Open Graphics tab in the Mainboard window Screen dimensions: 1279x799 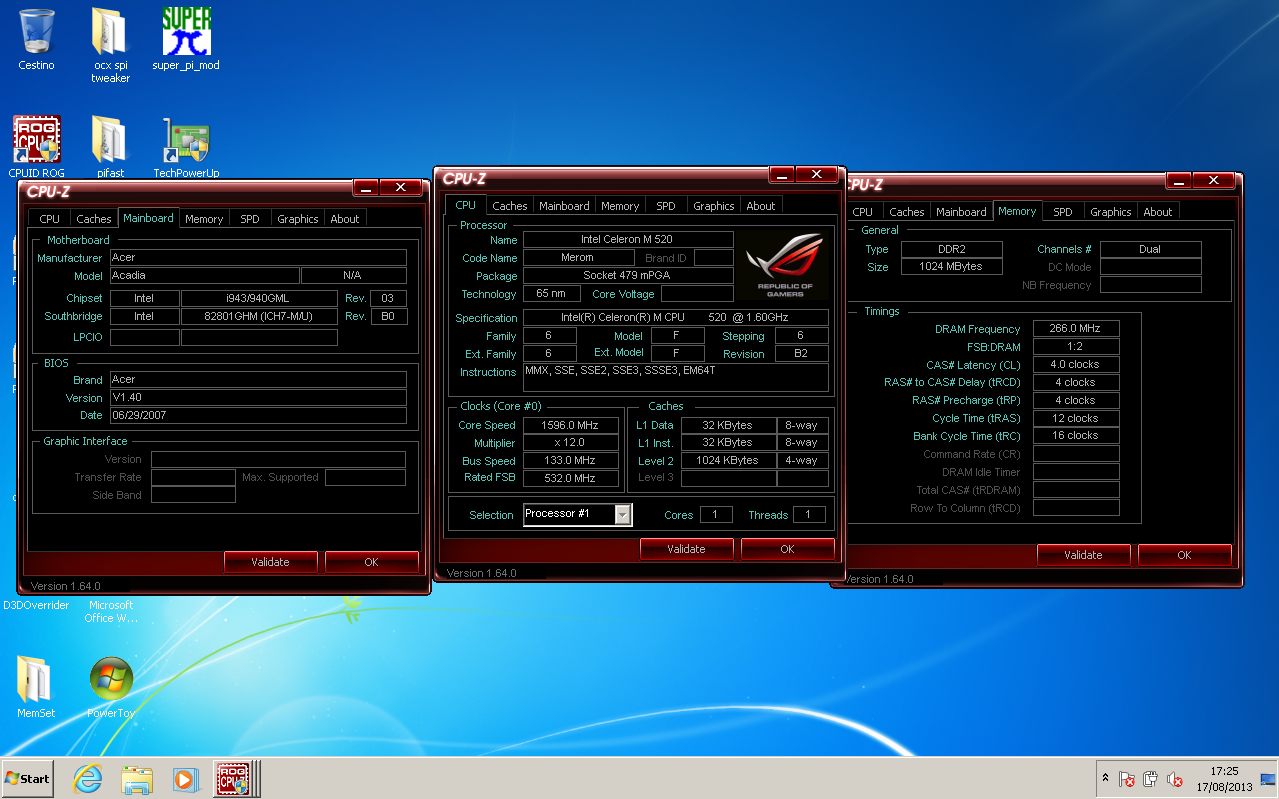pyautogui.click(x=298, y=219)
